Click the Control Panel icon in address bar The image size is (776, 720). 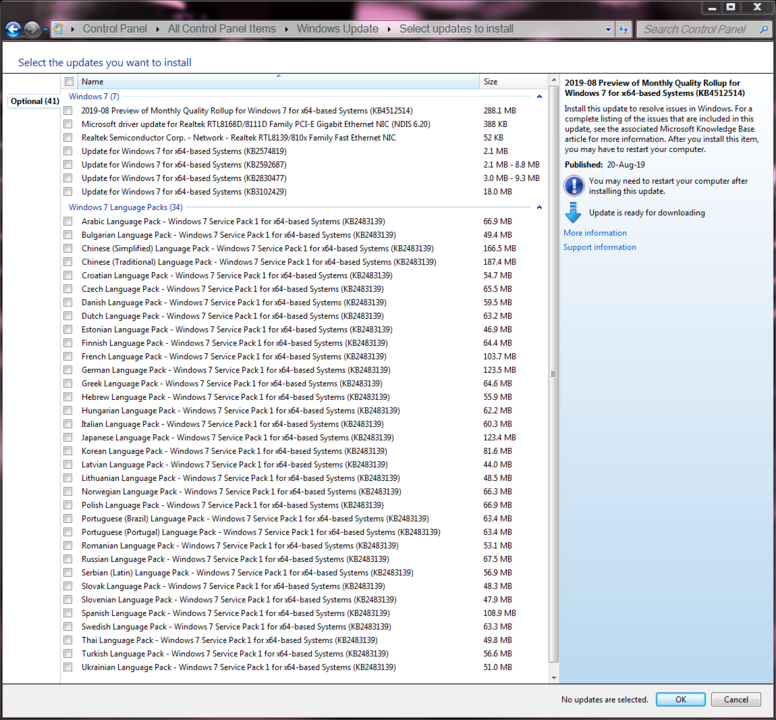(58, 29)
